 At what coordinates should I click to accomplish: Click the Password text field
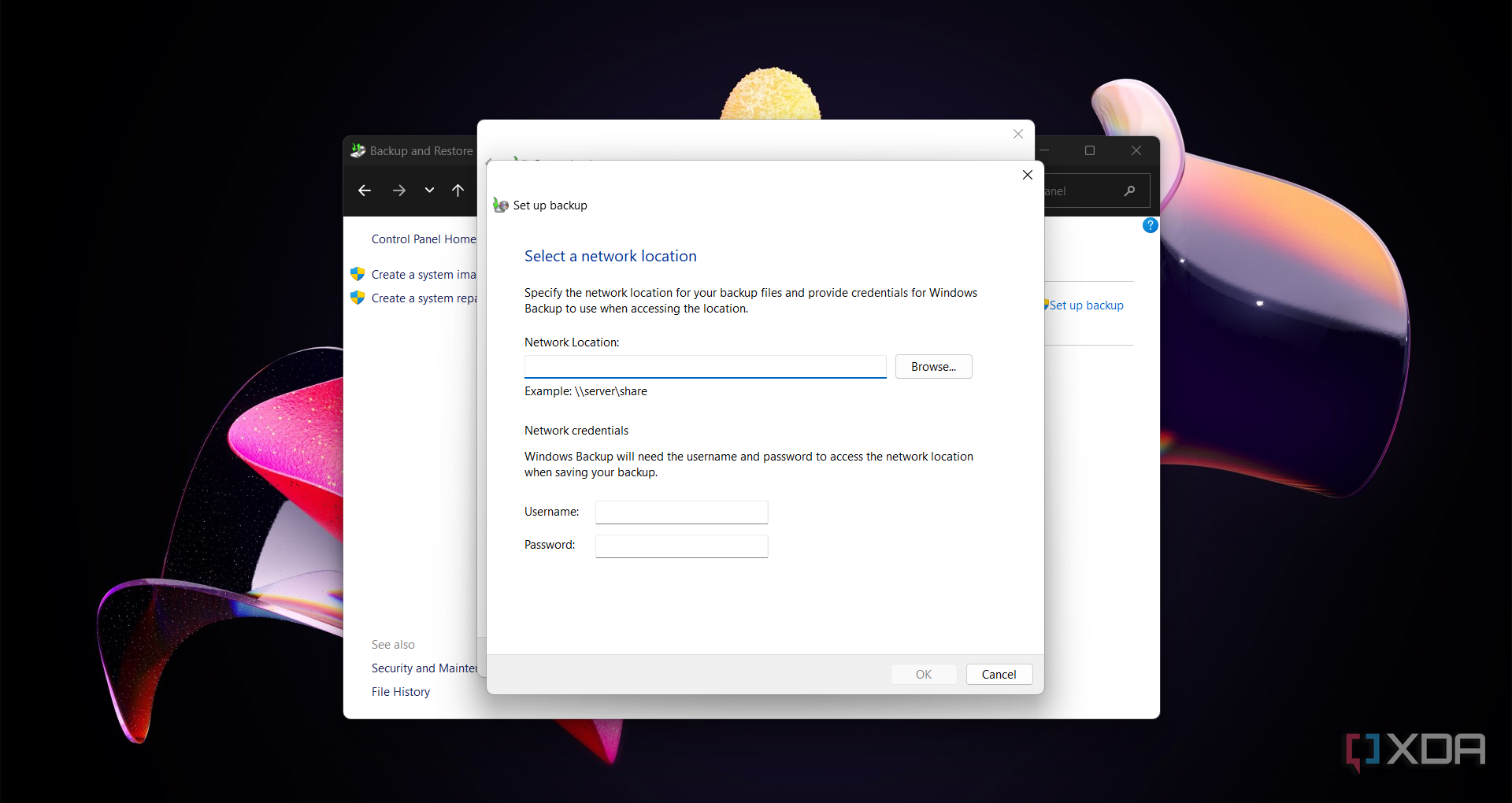(x=681, y=546)
